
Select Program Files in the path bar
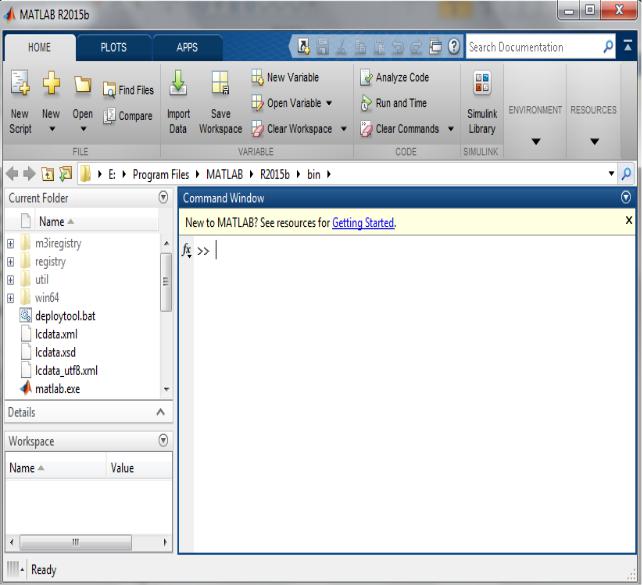point(161,174)
